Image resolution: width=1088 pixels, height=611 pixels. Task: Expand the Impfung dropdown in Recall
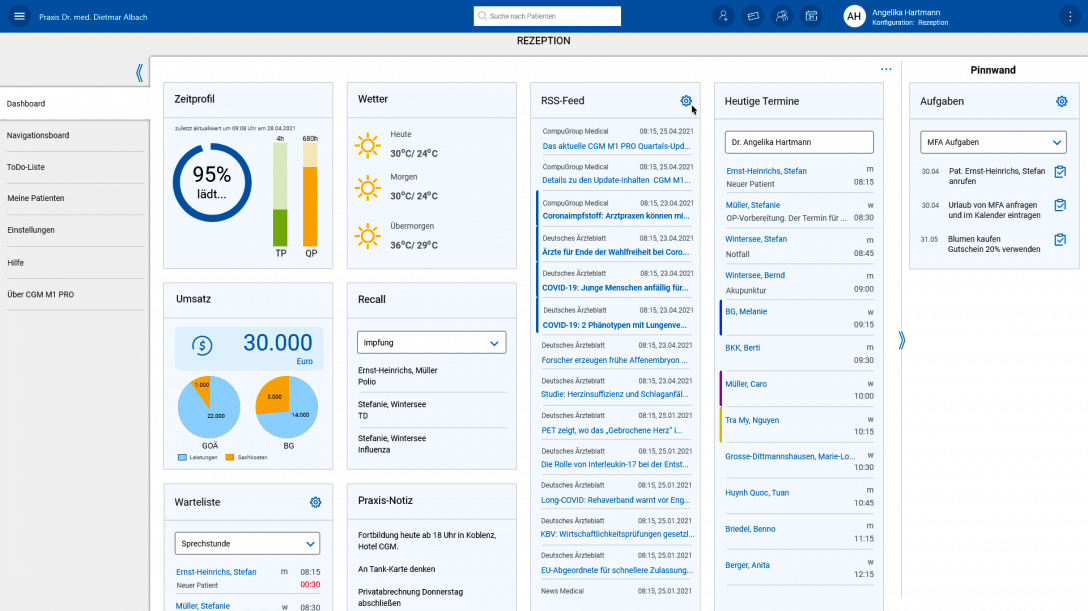pyautogui.click(x=432, y=342)
